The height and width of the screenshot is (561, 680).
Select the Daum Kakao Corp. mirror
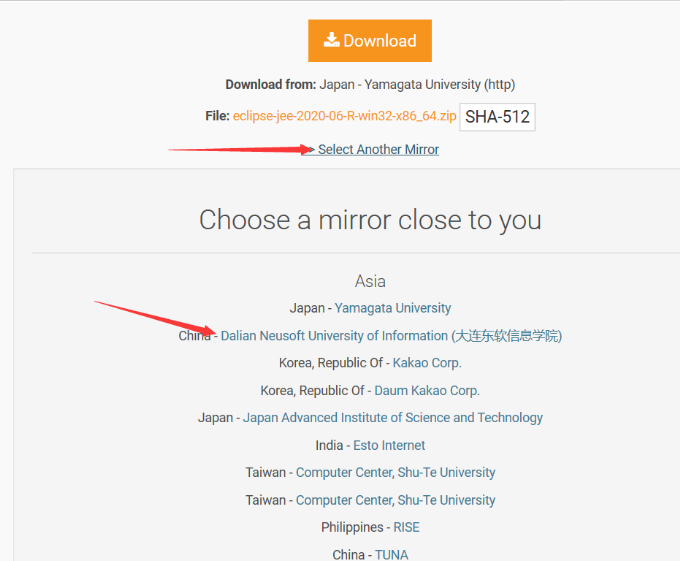[427, 391]
